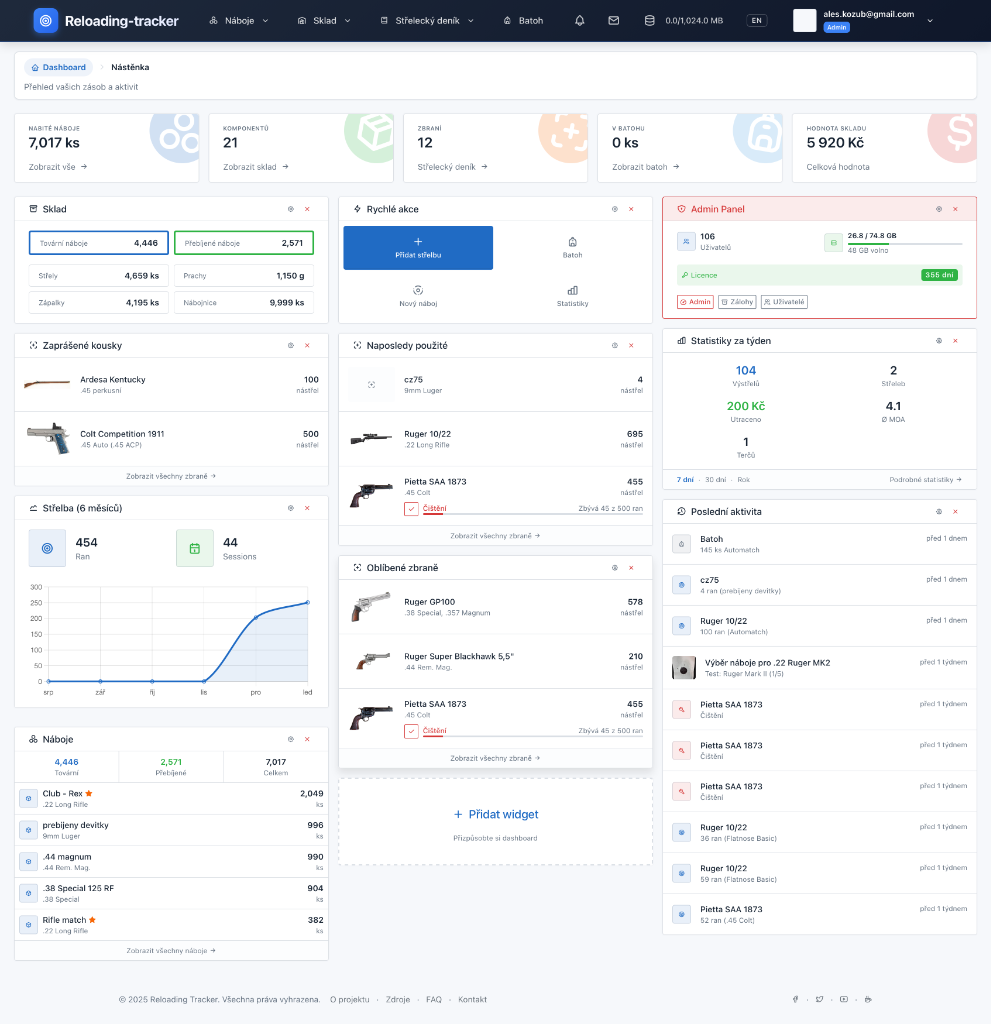This screenshot has width=991, height=1024.
Task: Select the Přebíjené náboje segment in Sklad
Action: click(243, 242)
